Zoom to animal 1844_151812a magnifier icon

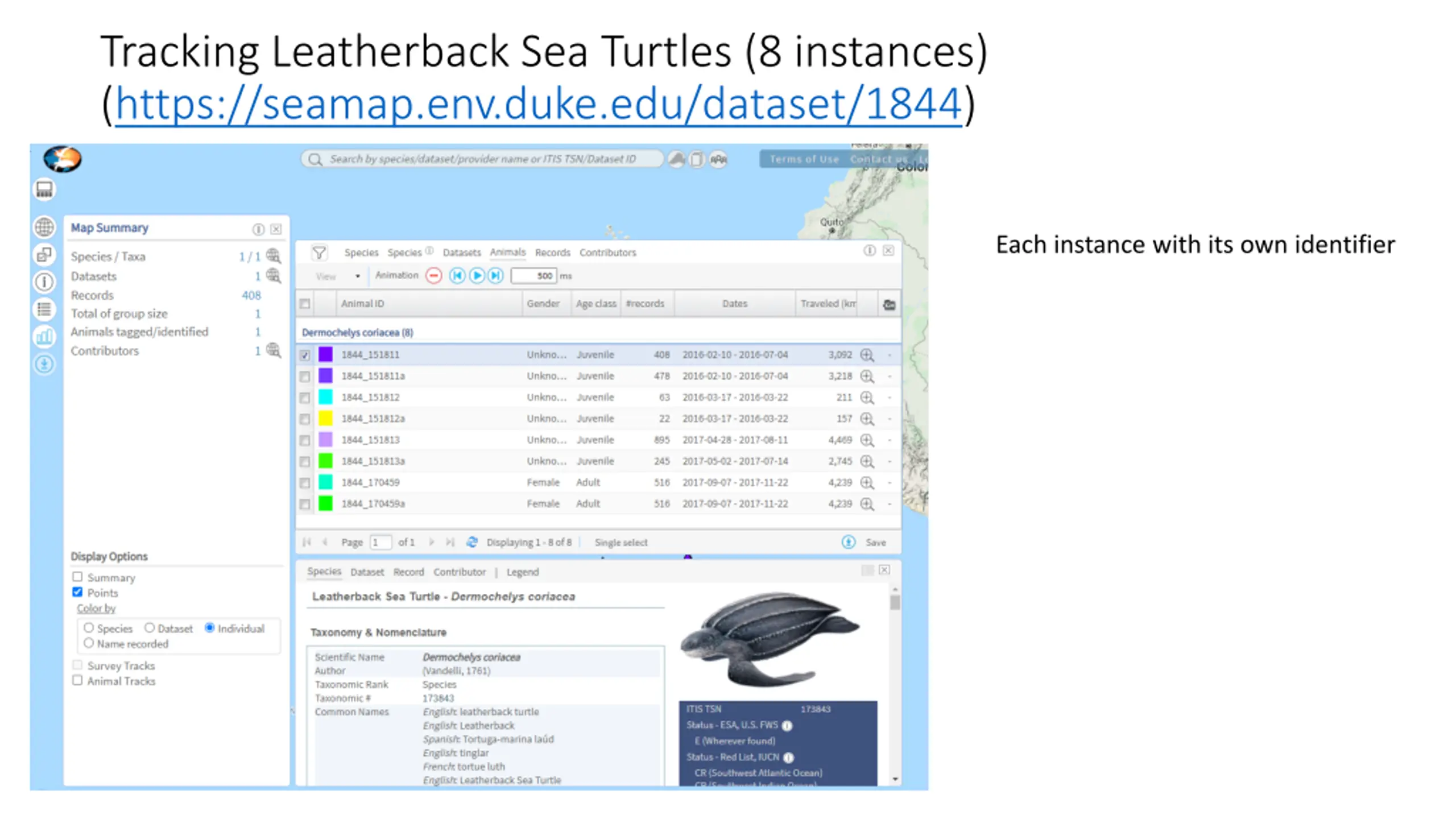pos(867,419)
